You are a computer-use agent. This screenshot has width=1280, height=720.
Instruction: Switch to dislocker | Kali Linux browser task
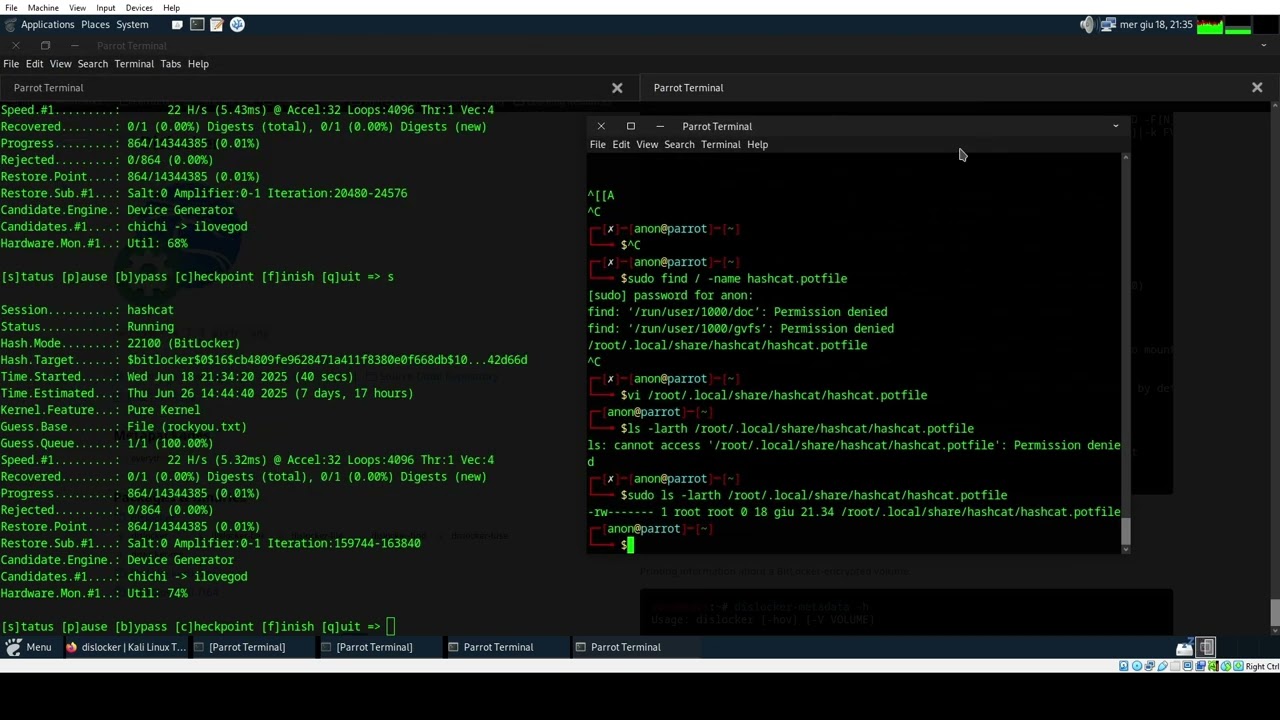125,647
